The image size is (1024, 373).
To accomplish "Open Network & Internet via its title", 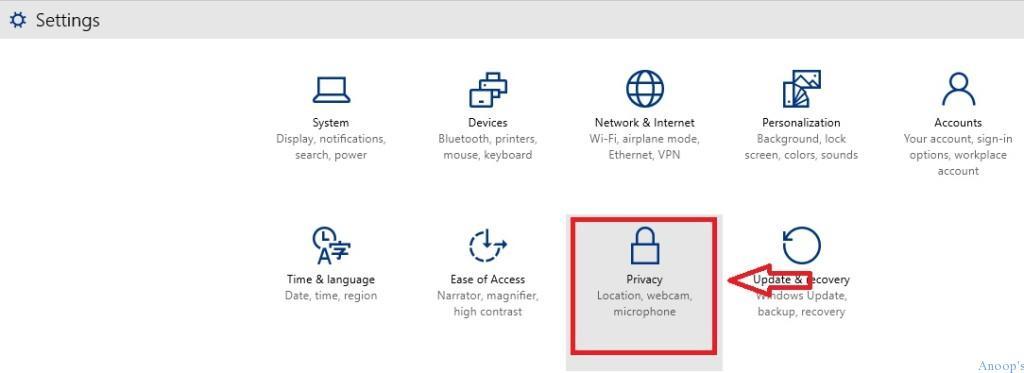I will coord(645,123).
